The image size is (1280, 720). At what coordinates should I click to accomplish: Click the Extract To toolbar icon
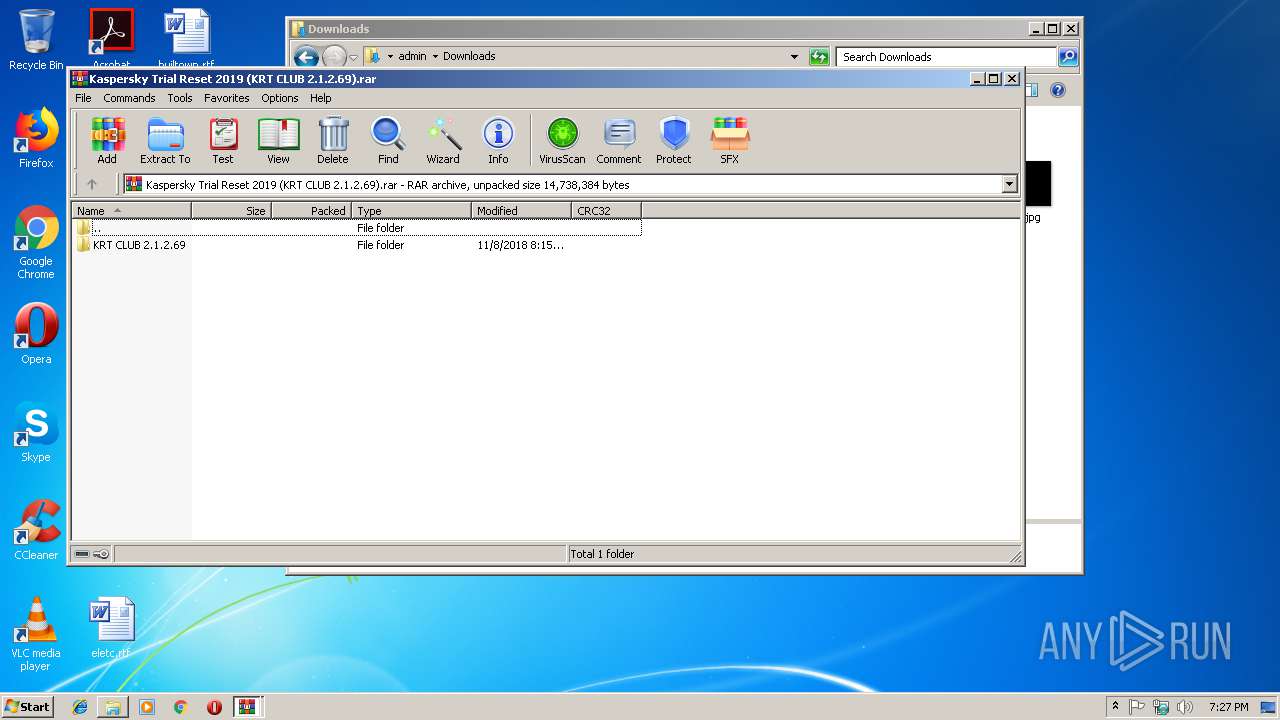tap(165, 140)
